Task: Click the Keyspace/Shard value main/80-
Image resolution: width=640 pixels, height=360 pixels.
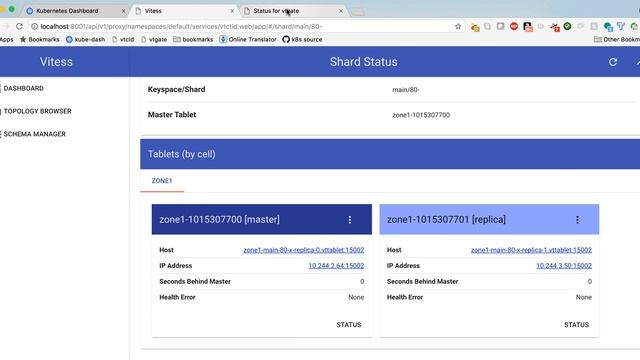Action: tap(406, 90)
